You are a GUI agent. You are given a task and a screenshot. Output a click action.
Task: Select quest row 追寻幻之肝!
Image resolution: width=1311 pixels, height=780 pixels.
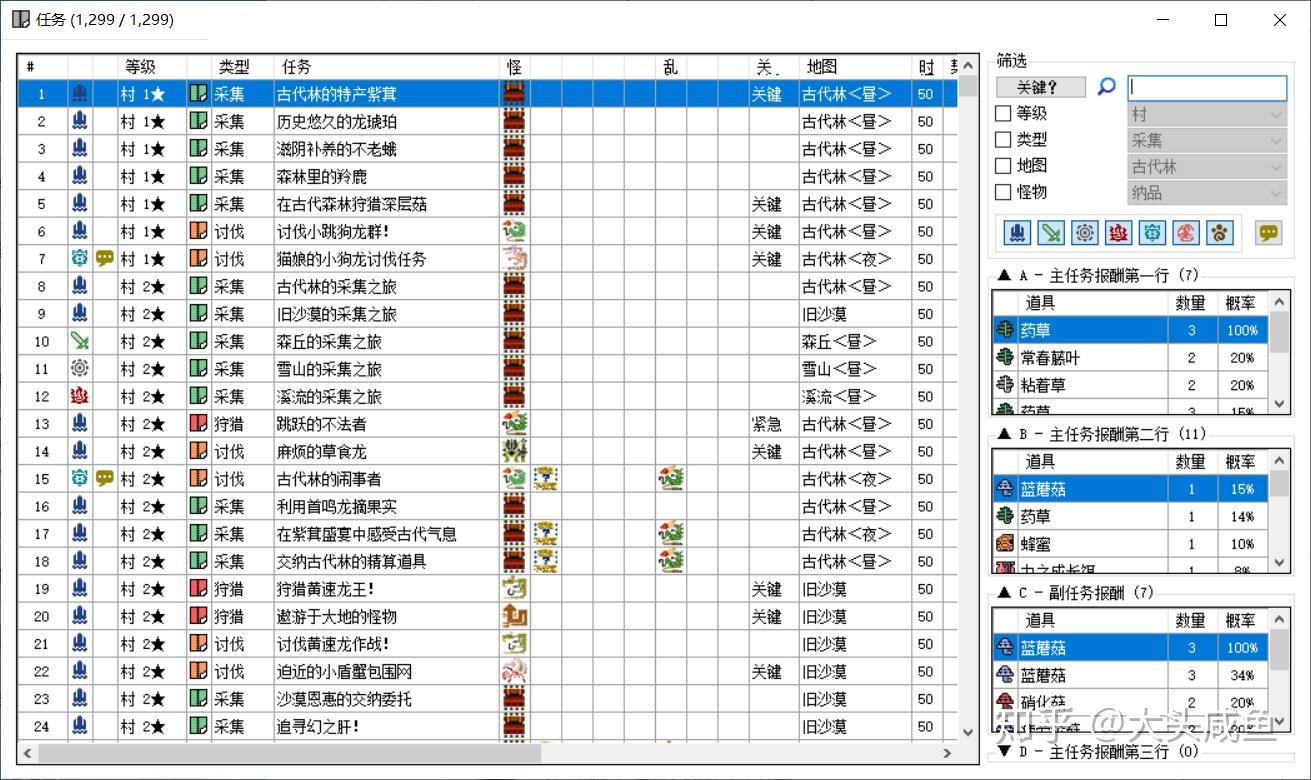click(x=488, y=726)
